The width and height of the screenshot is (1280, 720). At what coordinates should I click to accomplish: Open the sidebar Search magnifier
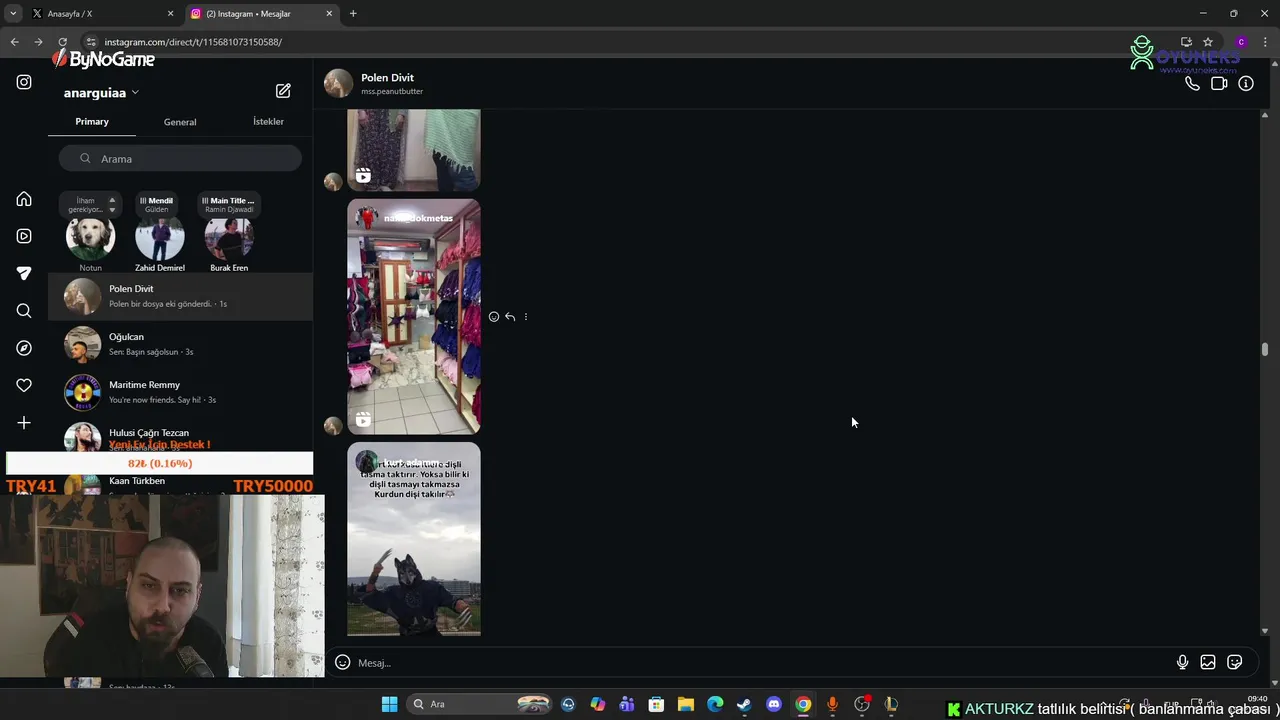pos(24,311)
